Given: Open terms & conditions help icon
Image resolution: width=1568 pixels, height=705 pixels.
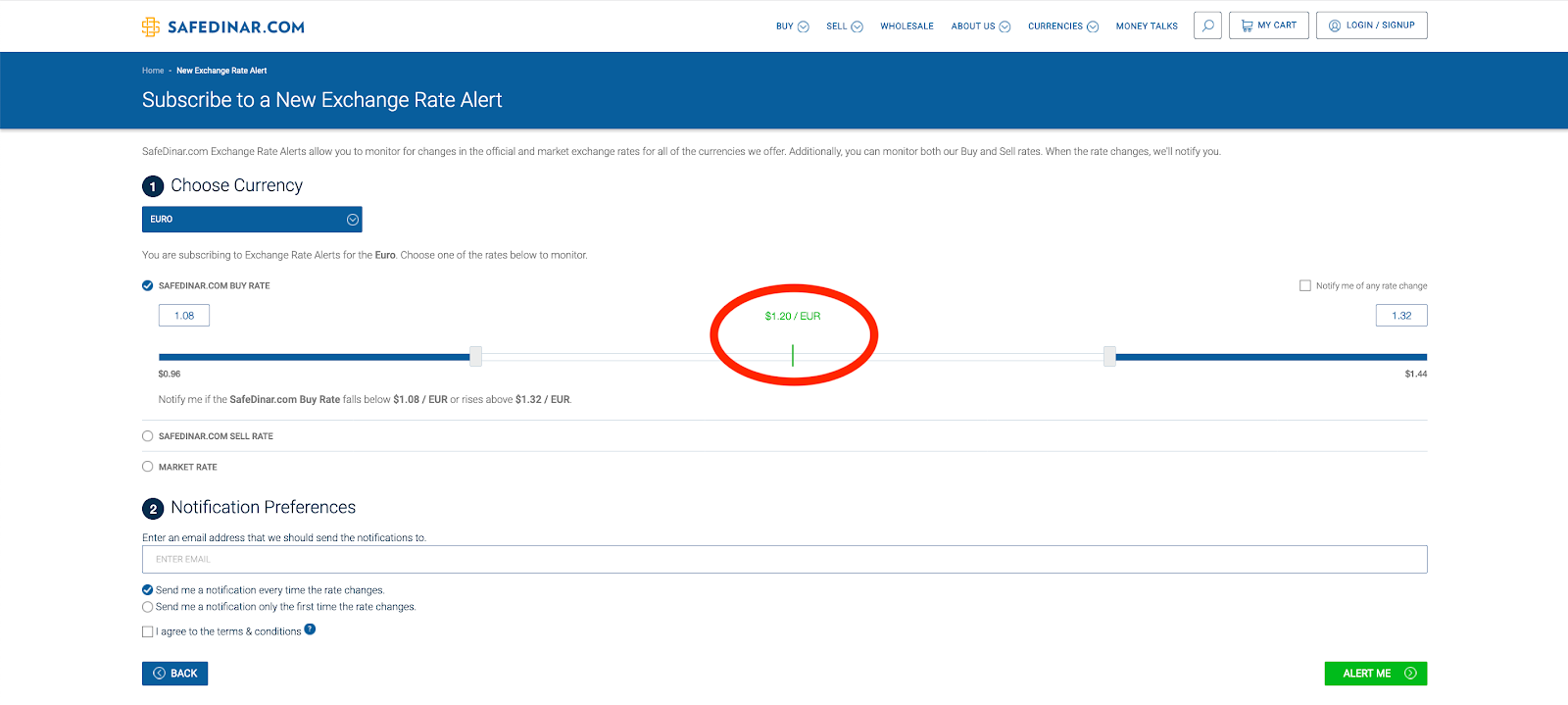Looking at the screenshot, I should 310,629.
